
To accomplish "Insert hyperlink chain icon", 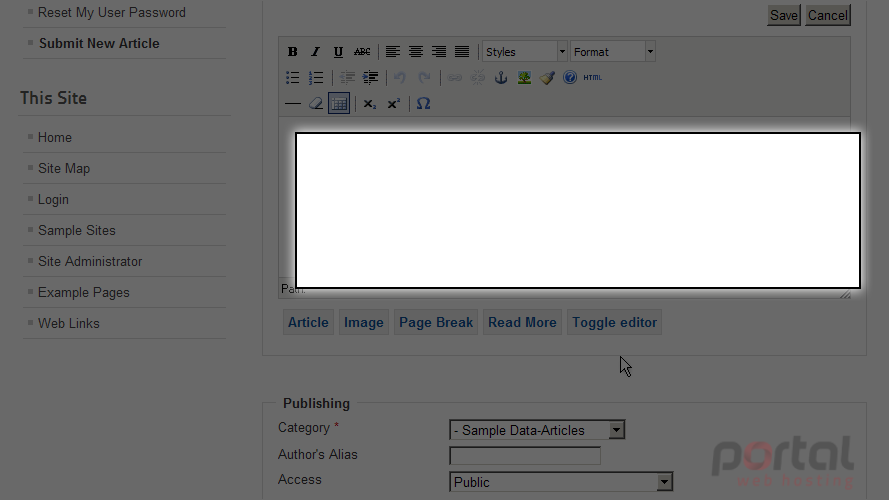I will pyautogui.click(x=454, y=78).
